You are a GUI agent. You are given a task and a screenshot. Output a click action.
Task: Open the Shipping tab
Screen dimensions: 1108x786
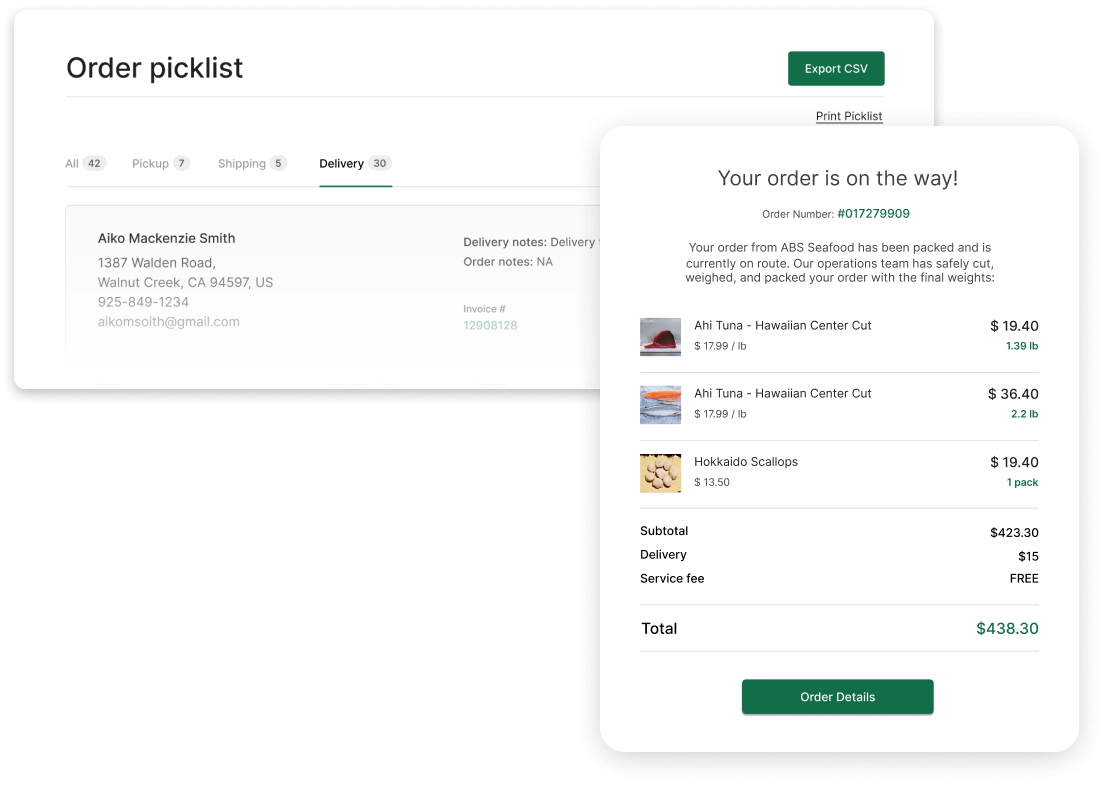pos(252,163)
